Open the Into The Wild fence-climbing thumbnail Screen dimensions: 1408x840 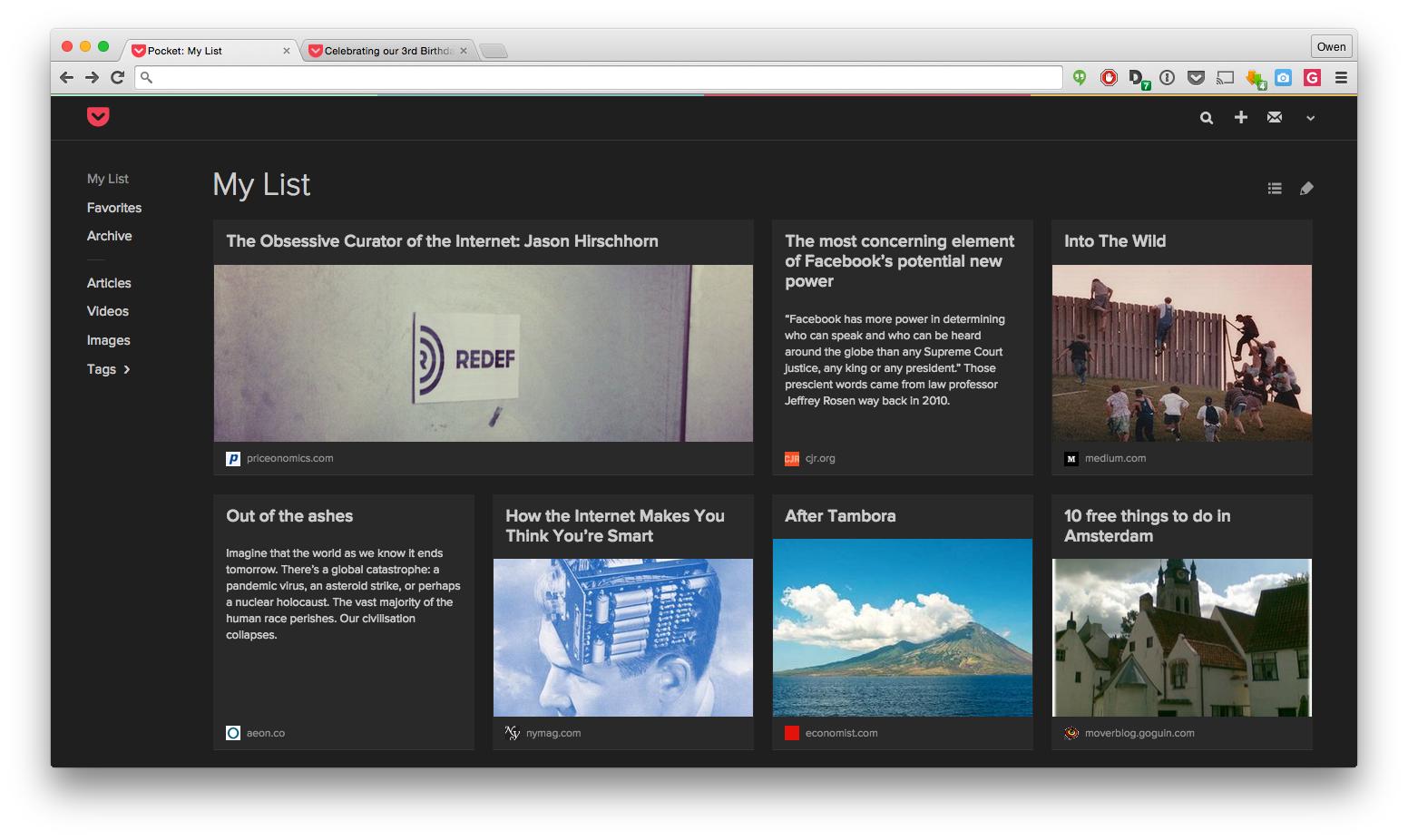coord(1182,353)
